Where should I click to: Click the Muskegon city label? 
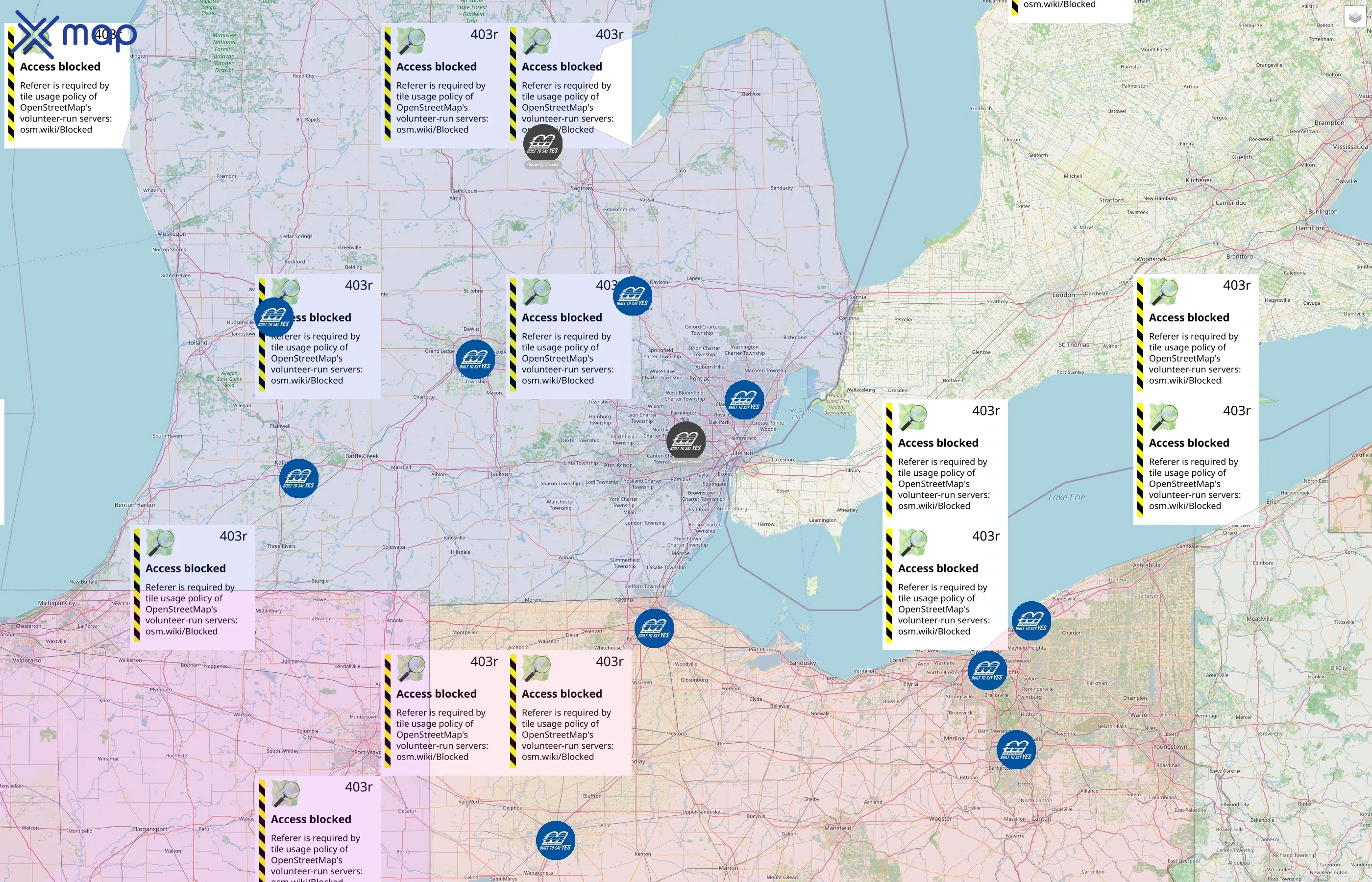[172, 234]
